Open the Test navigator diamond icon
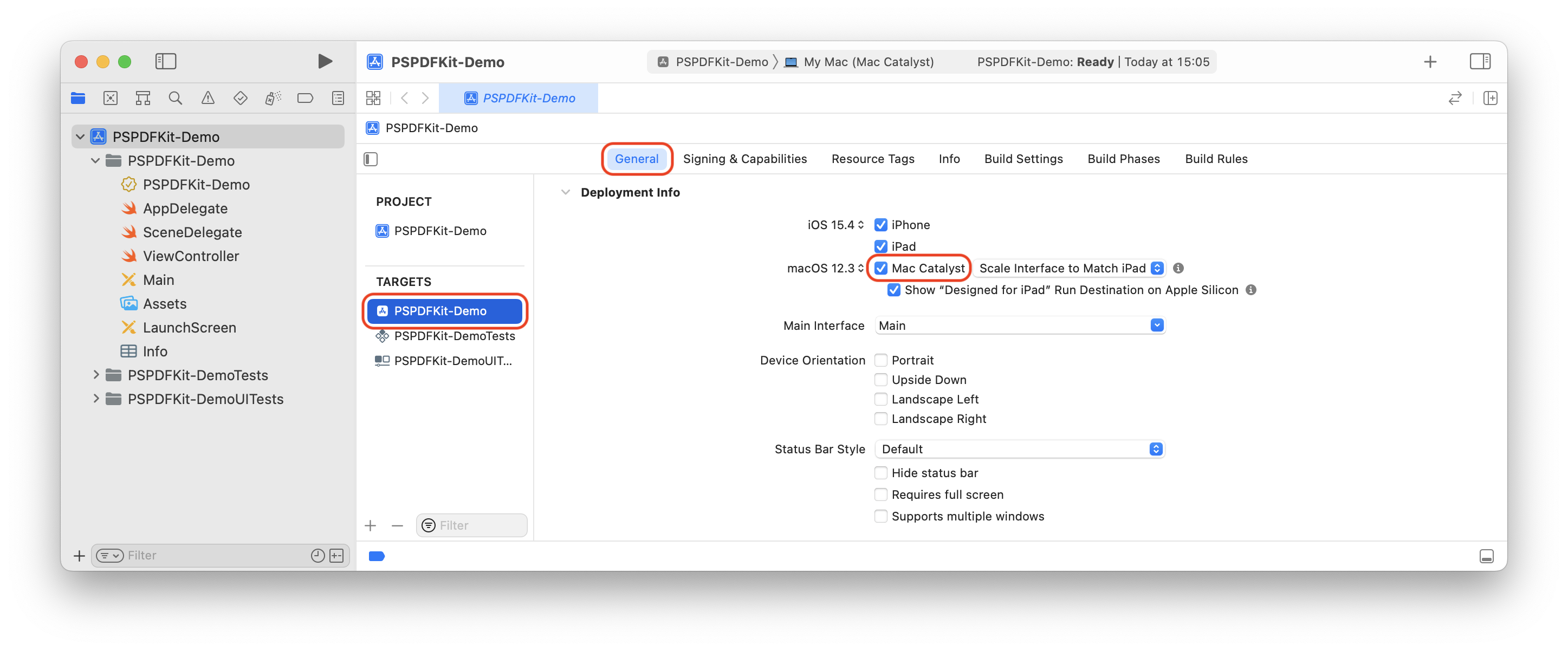The height and width of the screenshot is (651, 1568). pos(241,98)
